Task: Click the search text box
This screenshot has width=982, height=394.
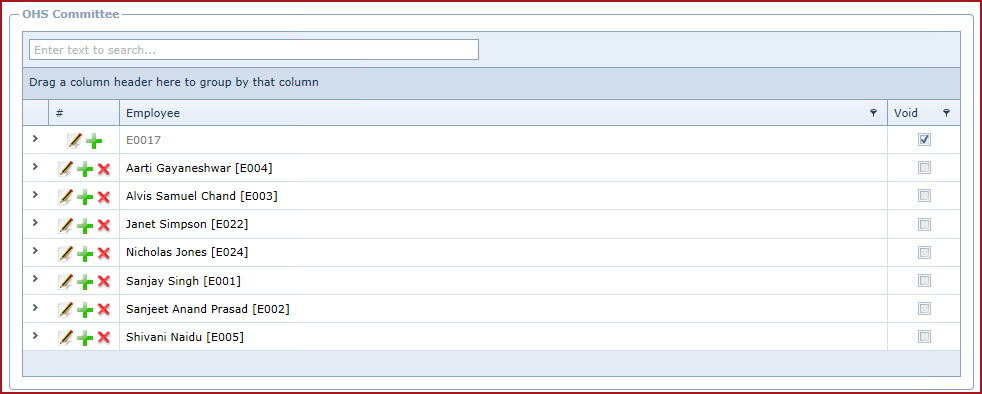Action: point(254,49)
